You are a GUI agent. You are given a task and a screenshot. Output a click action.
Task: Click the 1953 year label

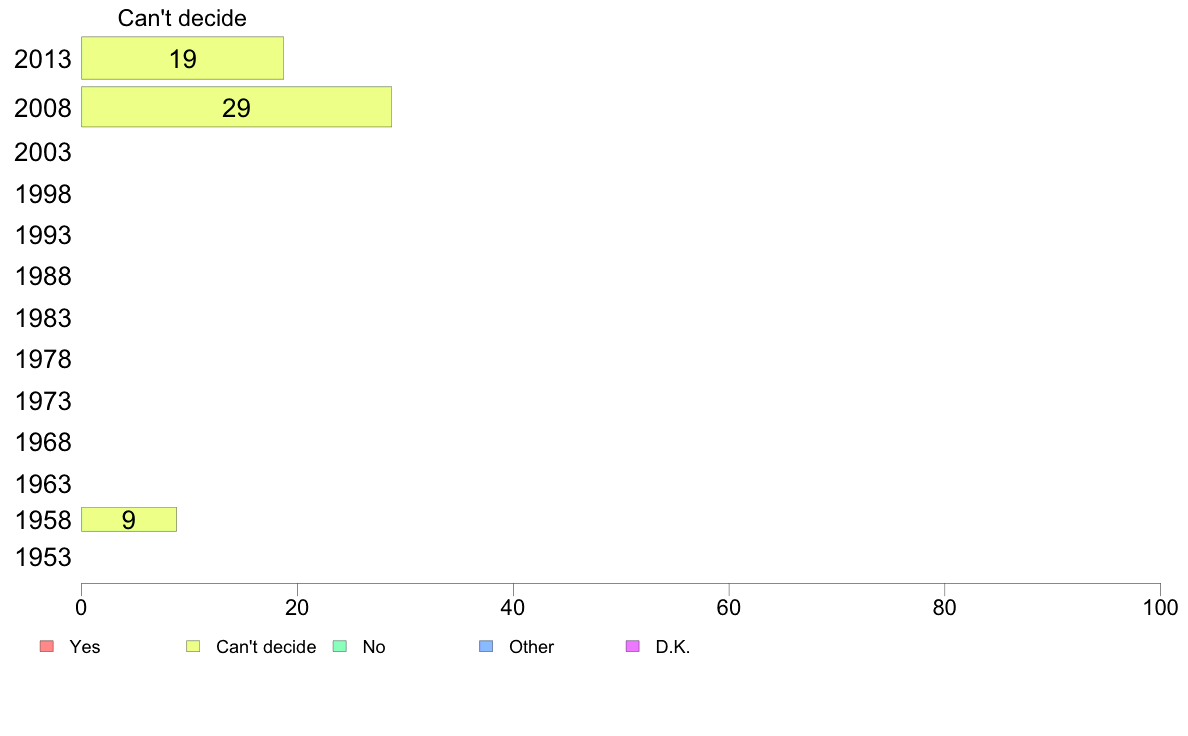pyautogui.click(x=43, y=557)
